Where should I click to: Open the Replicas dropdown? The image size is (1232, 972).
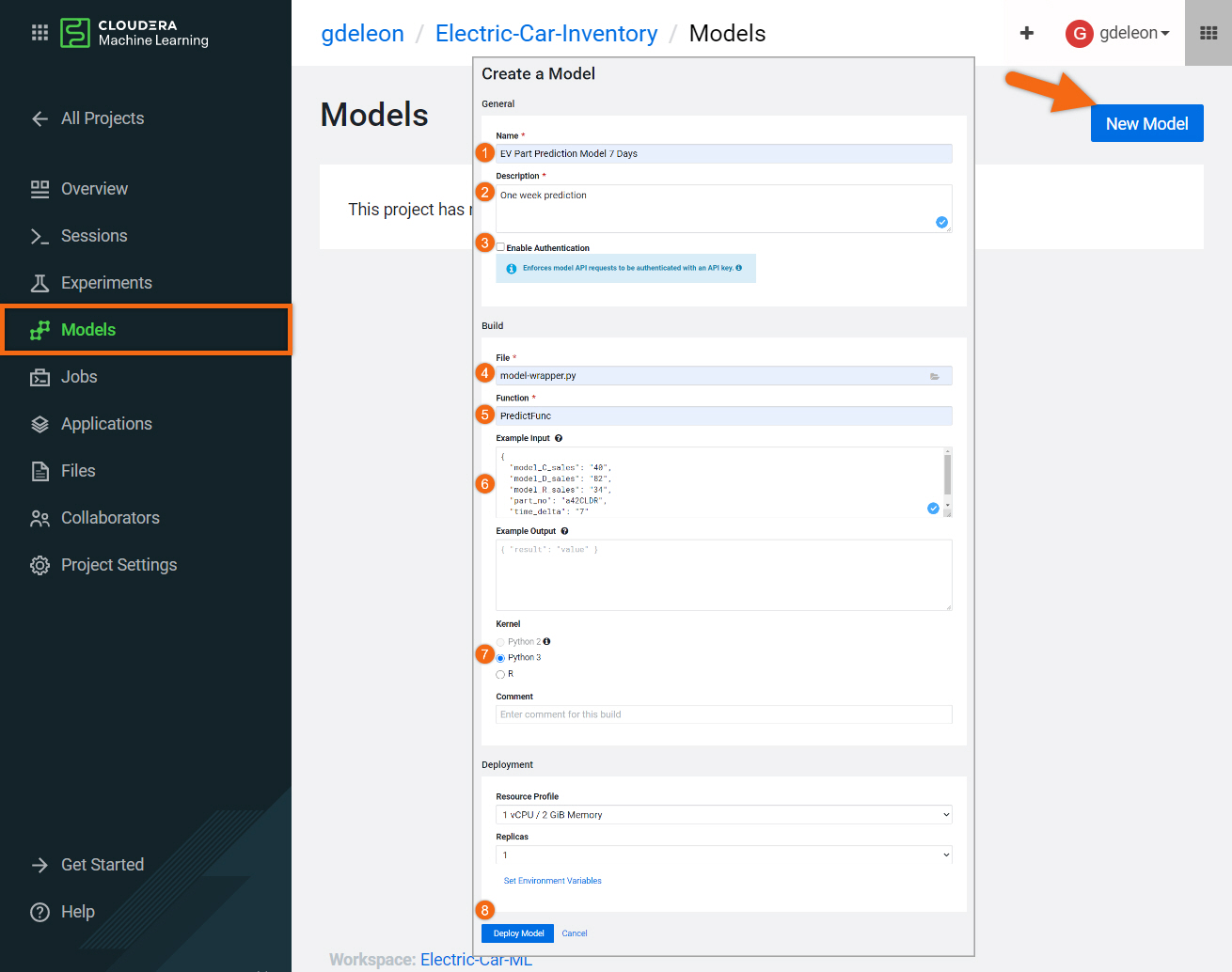pyautogui.click(x=723, y=854)
